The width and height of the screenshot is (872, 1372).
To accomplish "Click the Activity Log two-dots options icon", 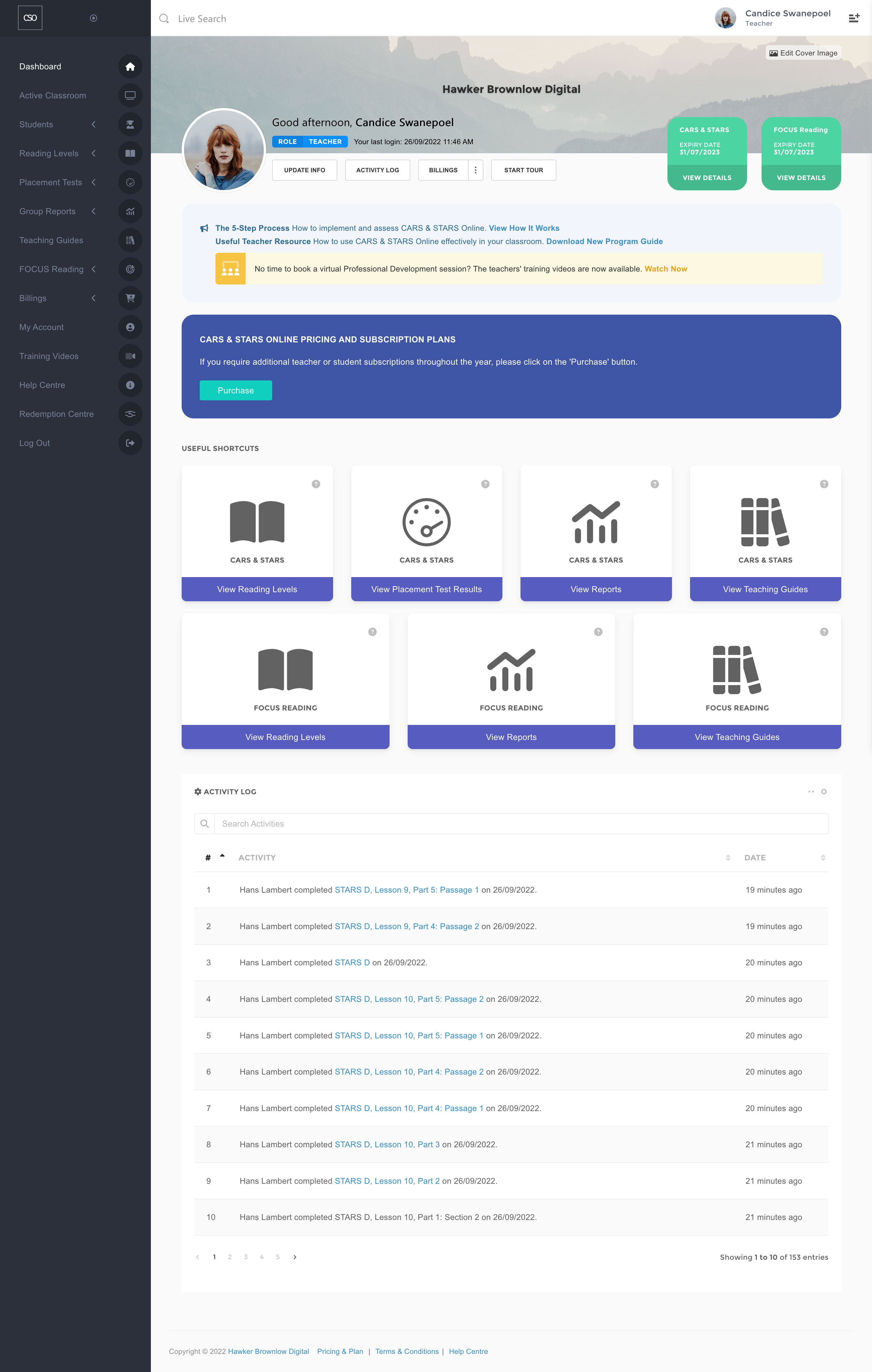I will [811, 792].
